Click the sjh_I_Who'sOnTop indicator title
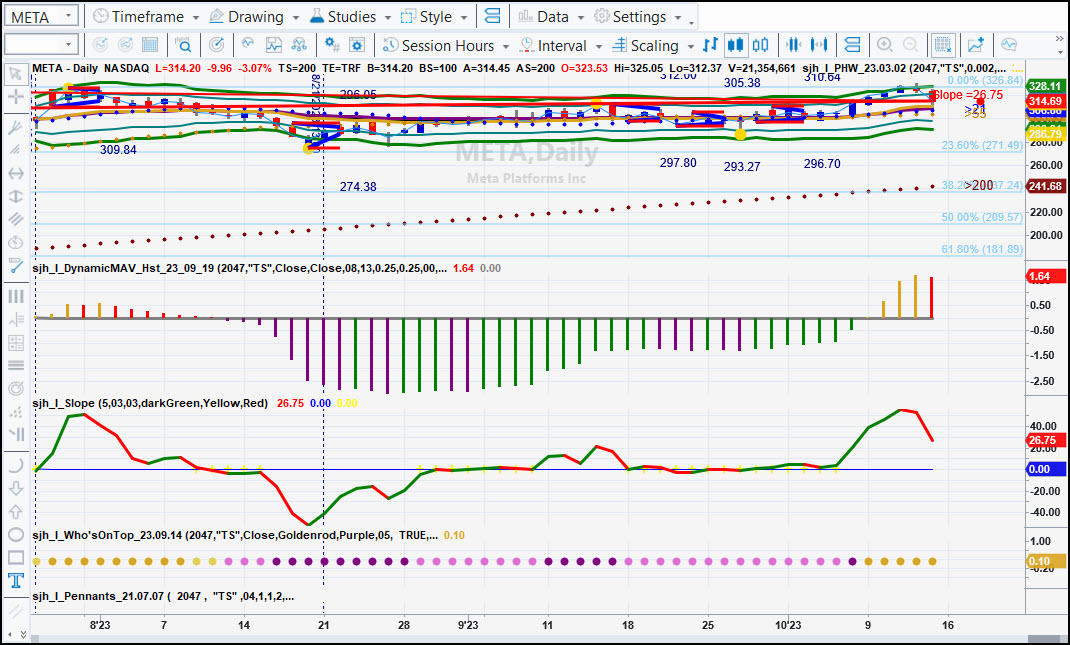Screen dimensions: 1070x645 tap(235, 535)
